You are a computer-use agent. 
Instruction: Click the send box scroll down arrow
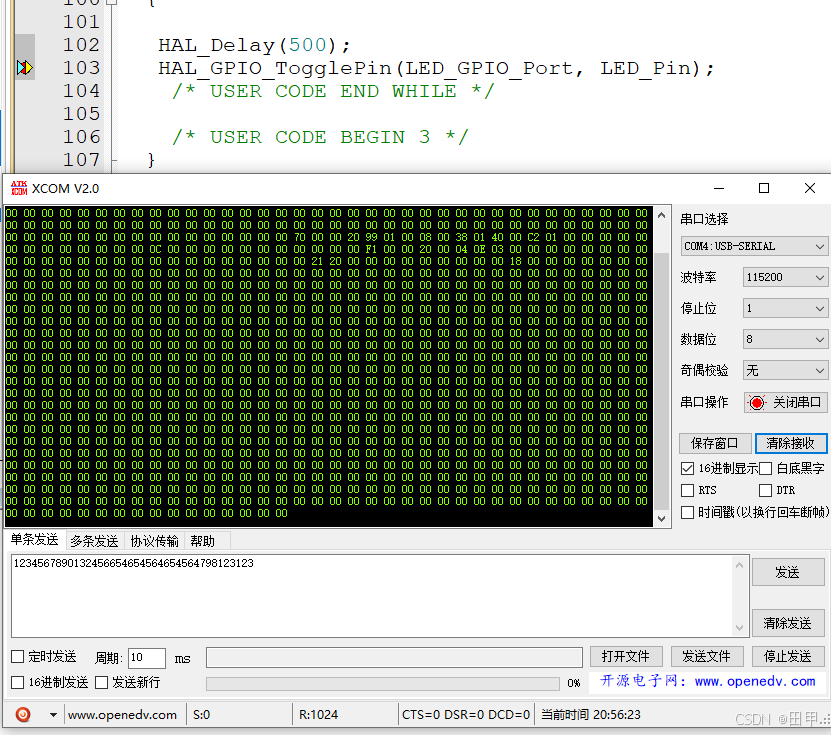[x=740, y=628]
